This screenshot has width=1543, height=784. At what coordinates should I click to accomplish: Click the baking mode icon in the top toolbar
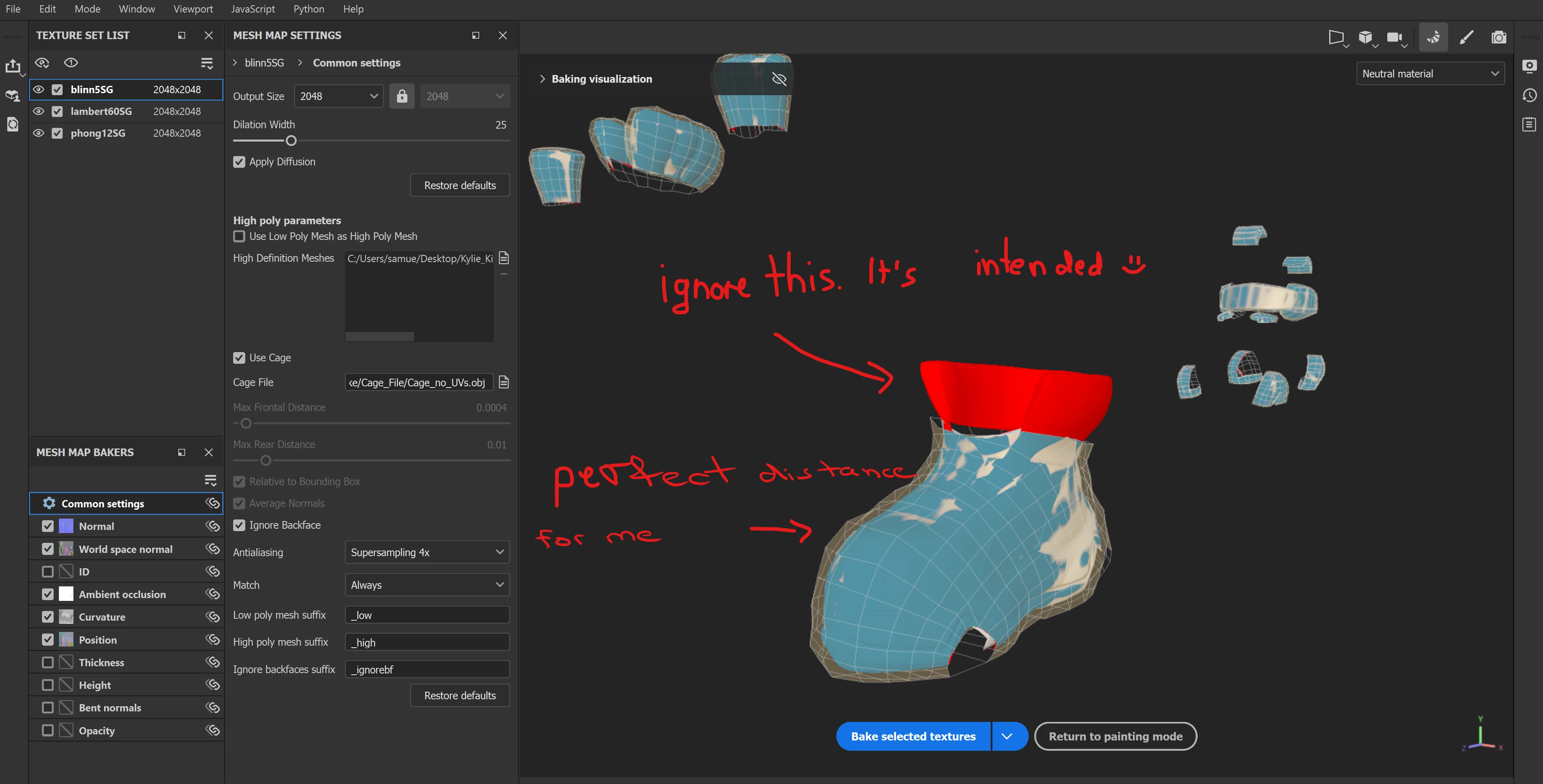(x=1433, y=38)
